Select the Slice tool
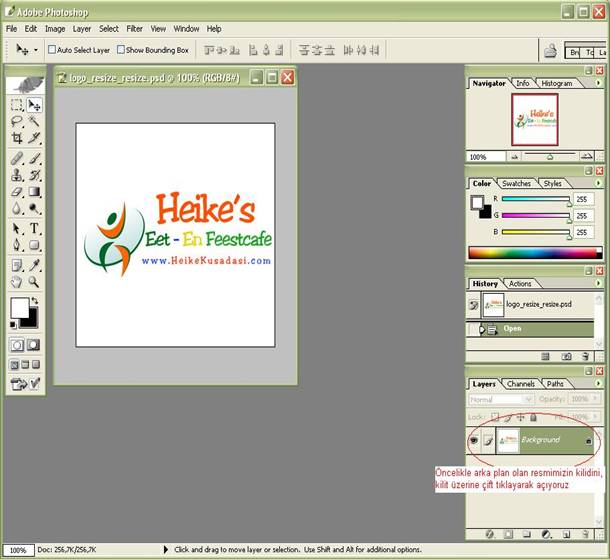This screenshot has height=559, width=610. point(34,138)
